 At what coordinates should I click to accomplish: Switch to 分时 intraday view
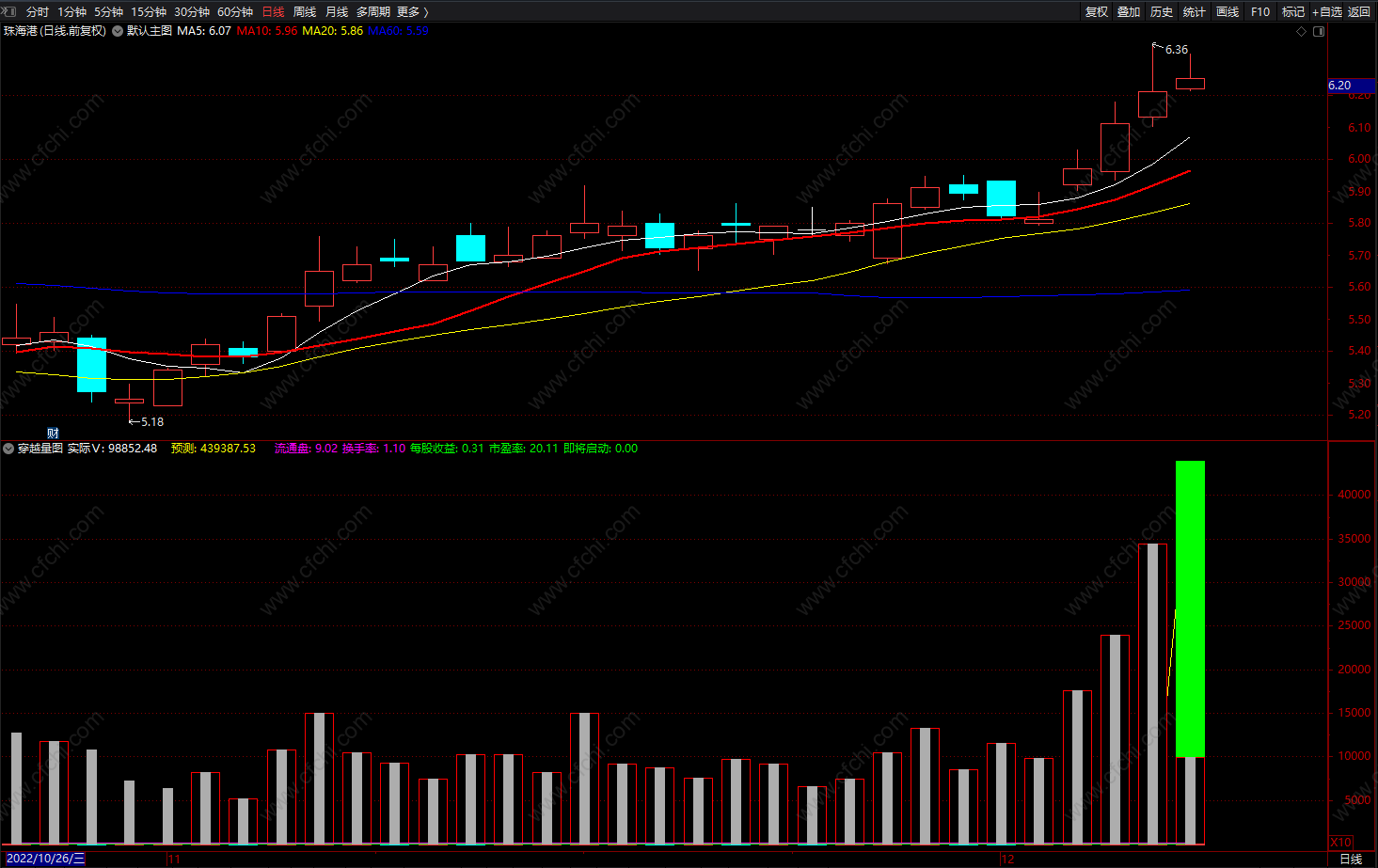point(38,11)
